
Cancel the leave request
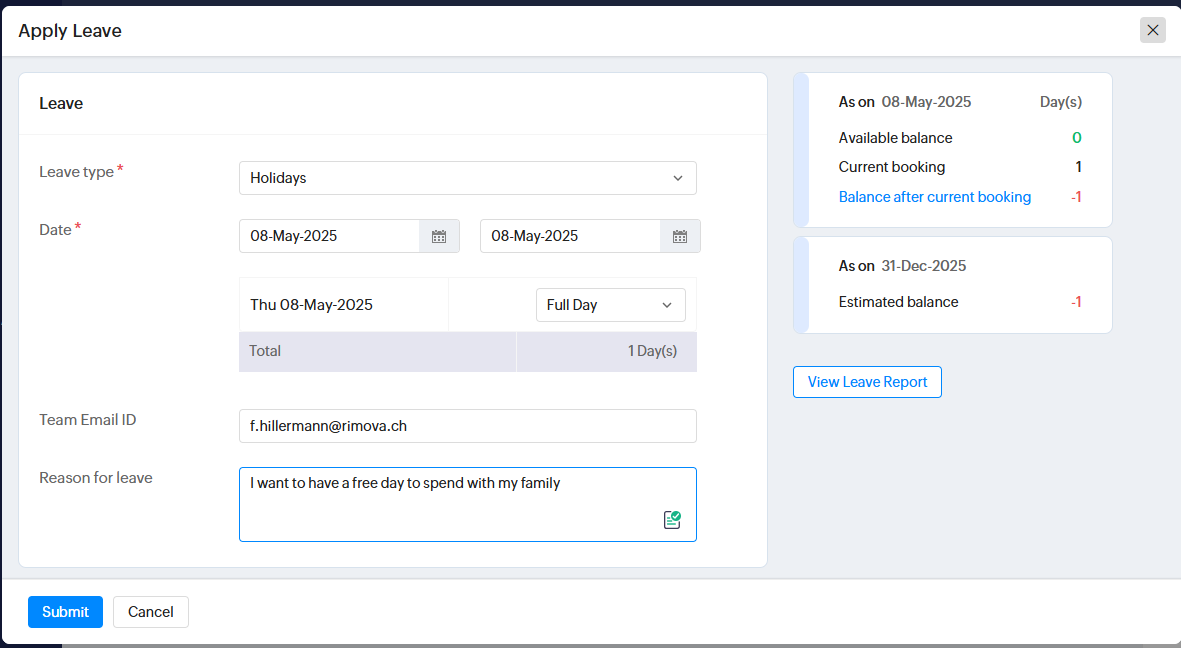click(151, 612)
